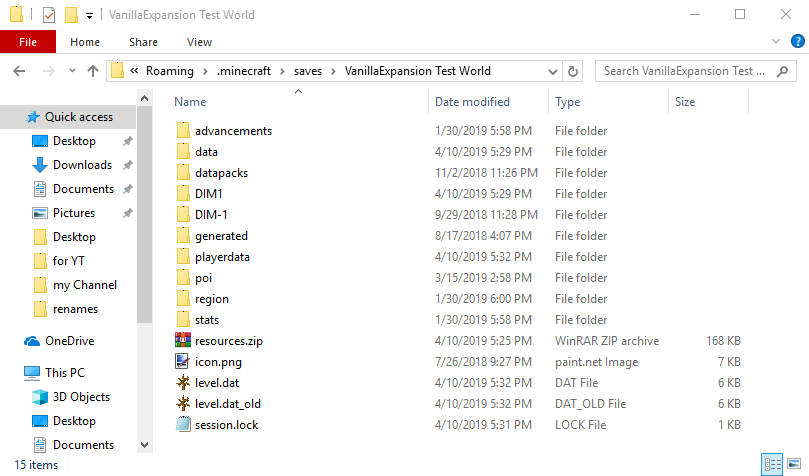Screen dimensions: 809x476
Task: Click the Downloads arrow icon in sidebar
Action: point(40,165)
